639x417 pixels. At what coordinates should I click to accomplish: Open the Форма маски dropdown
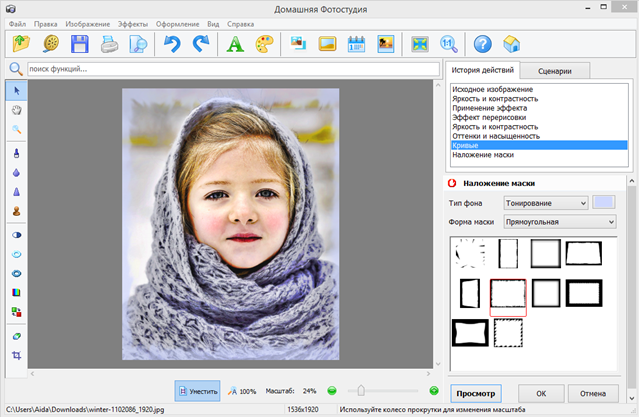(x=560, y=222)
